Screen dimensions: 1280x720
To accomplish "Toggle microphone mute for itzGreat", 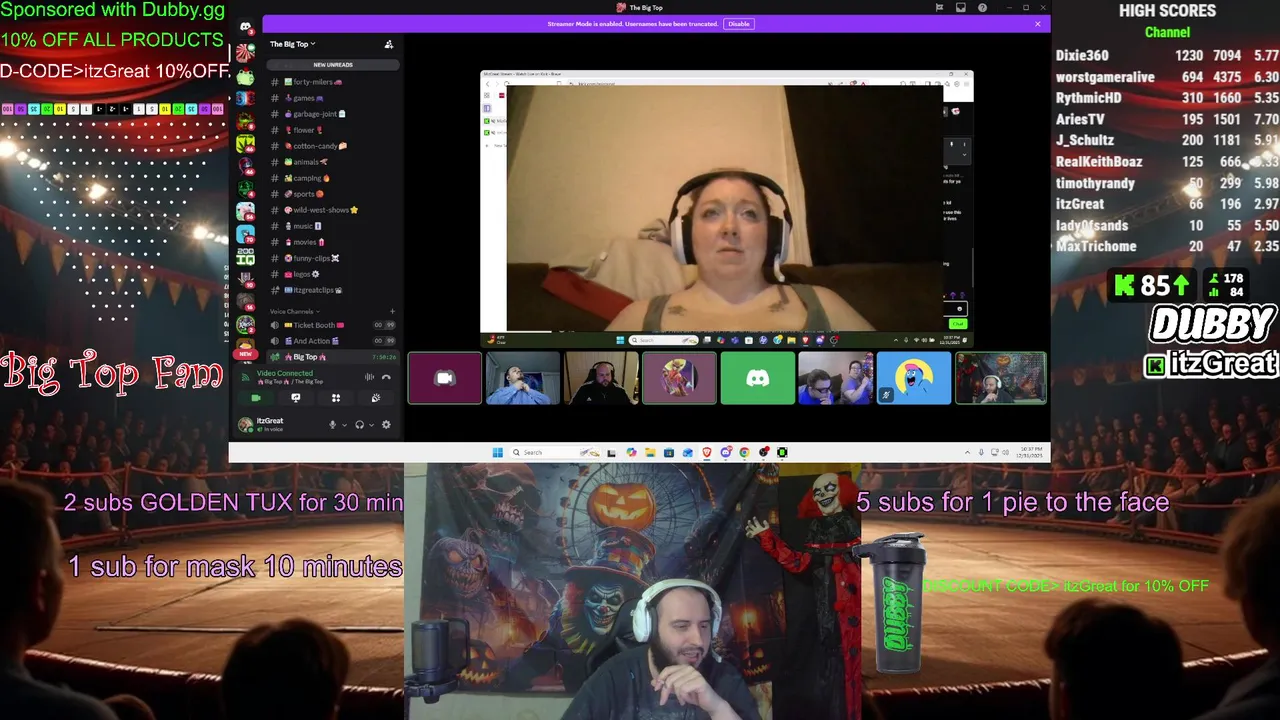I will (x=333, y=425).
